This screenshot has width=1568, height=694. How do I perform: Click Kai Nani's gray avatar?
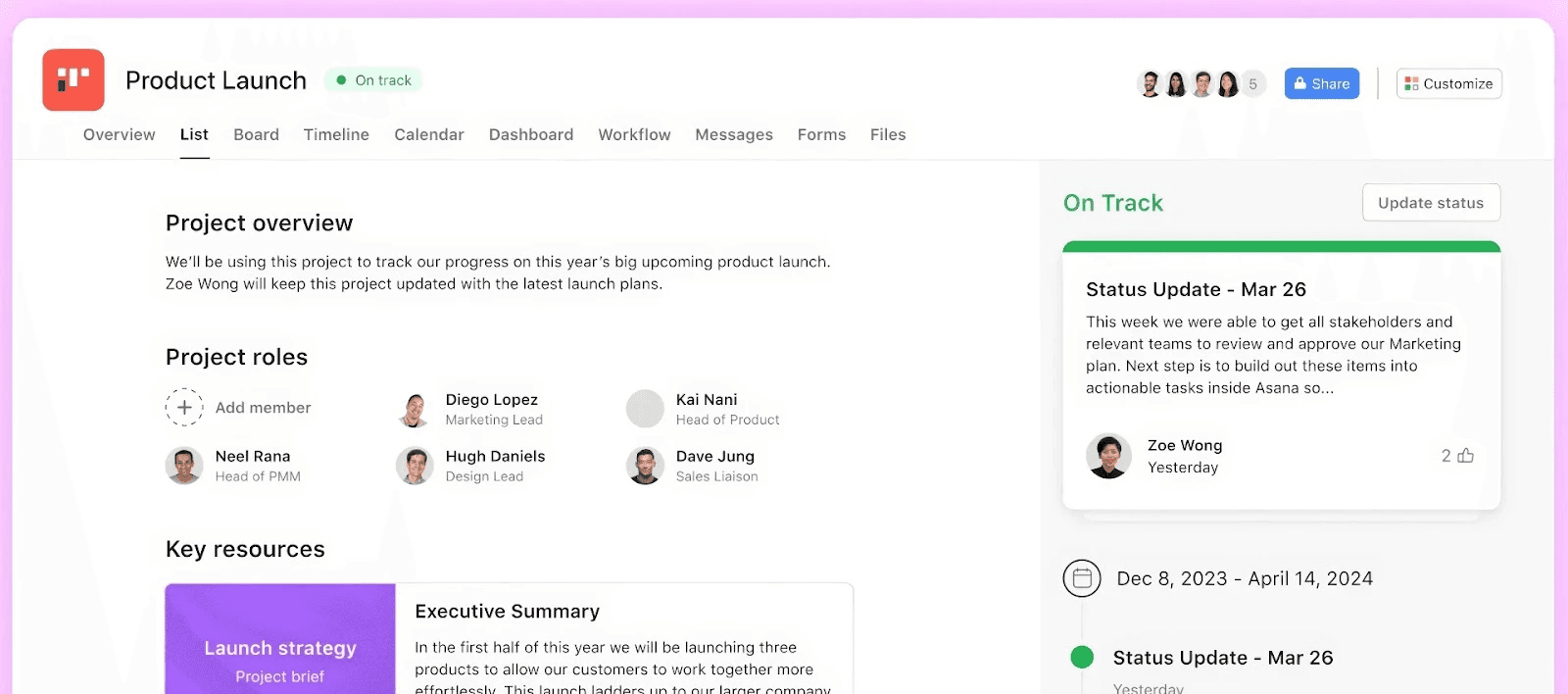pyautogui.click(x=645, y=409)
